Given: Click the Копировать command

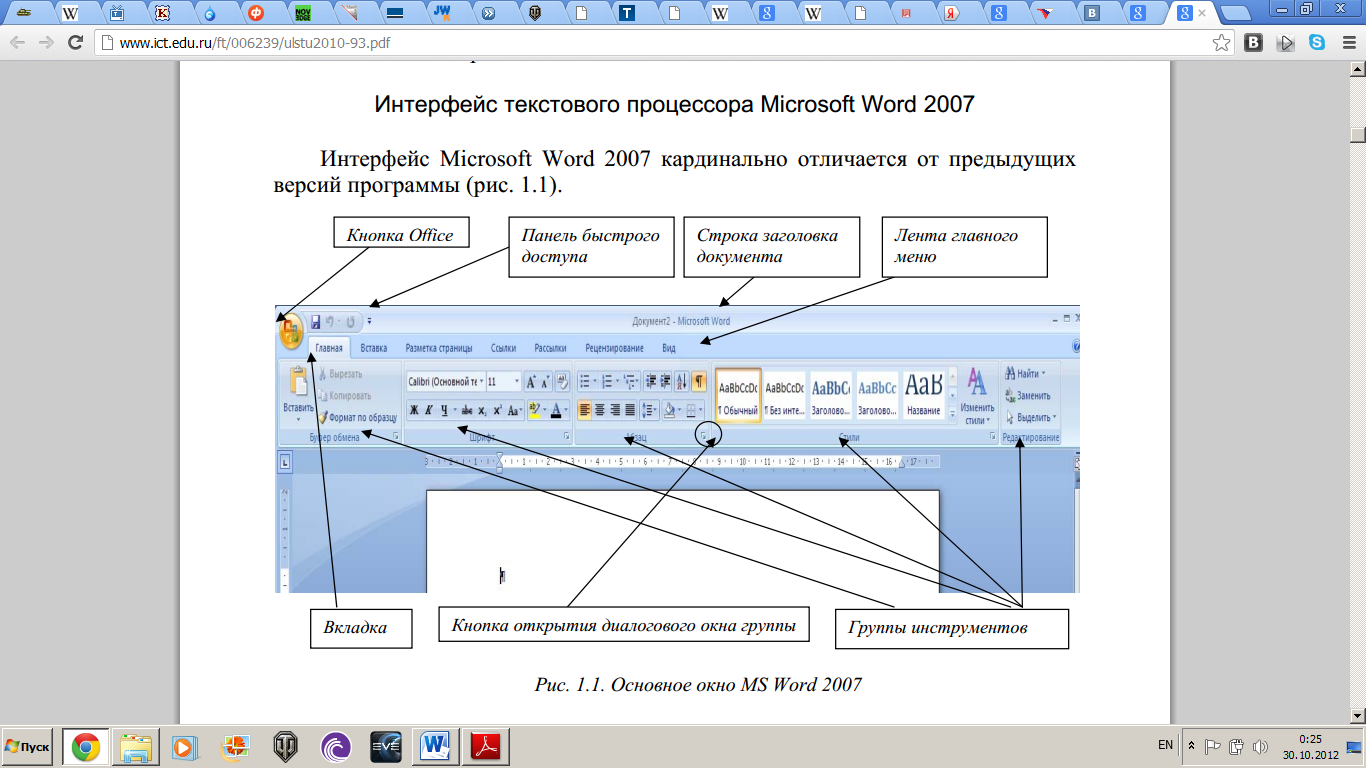Looking at the screenshot, I should 347,396.
